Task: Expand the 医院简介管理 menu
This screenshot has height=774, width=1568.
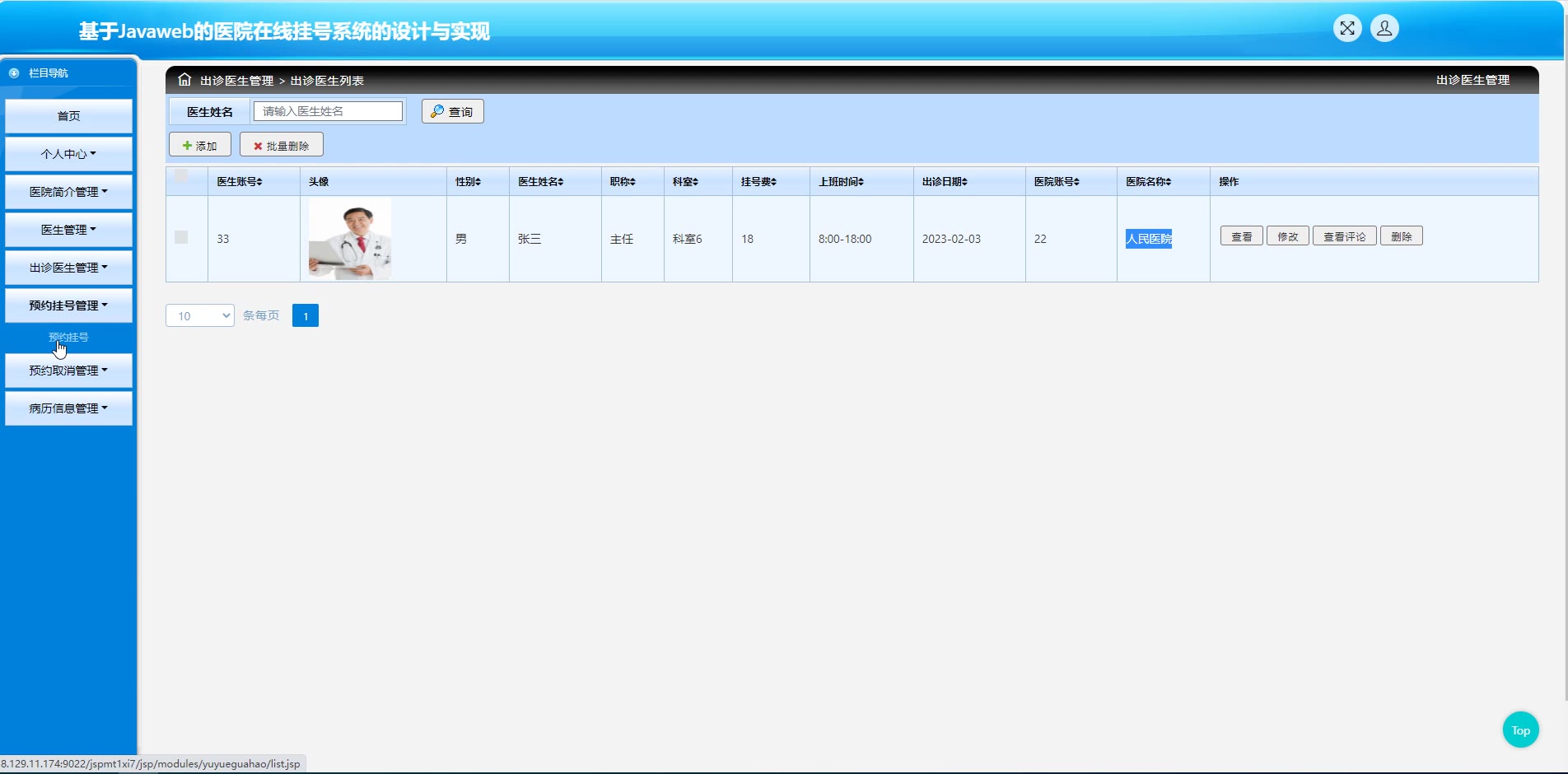Action: (x=69, y=192)
